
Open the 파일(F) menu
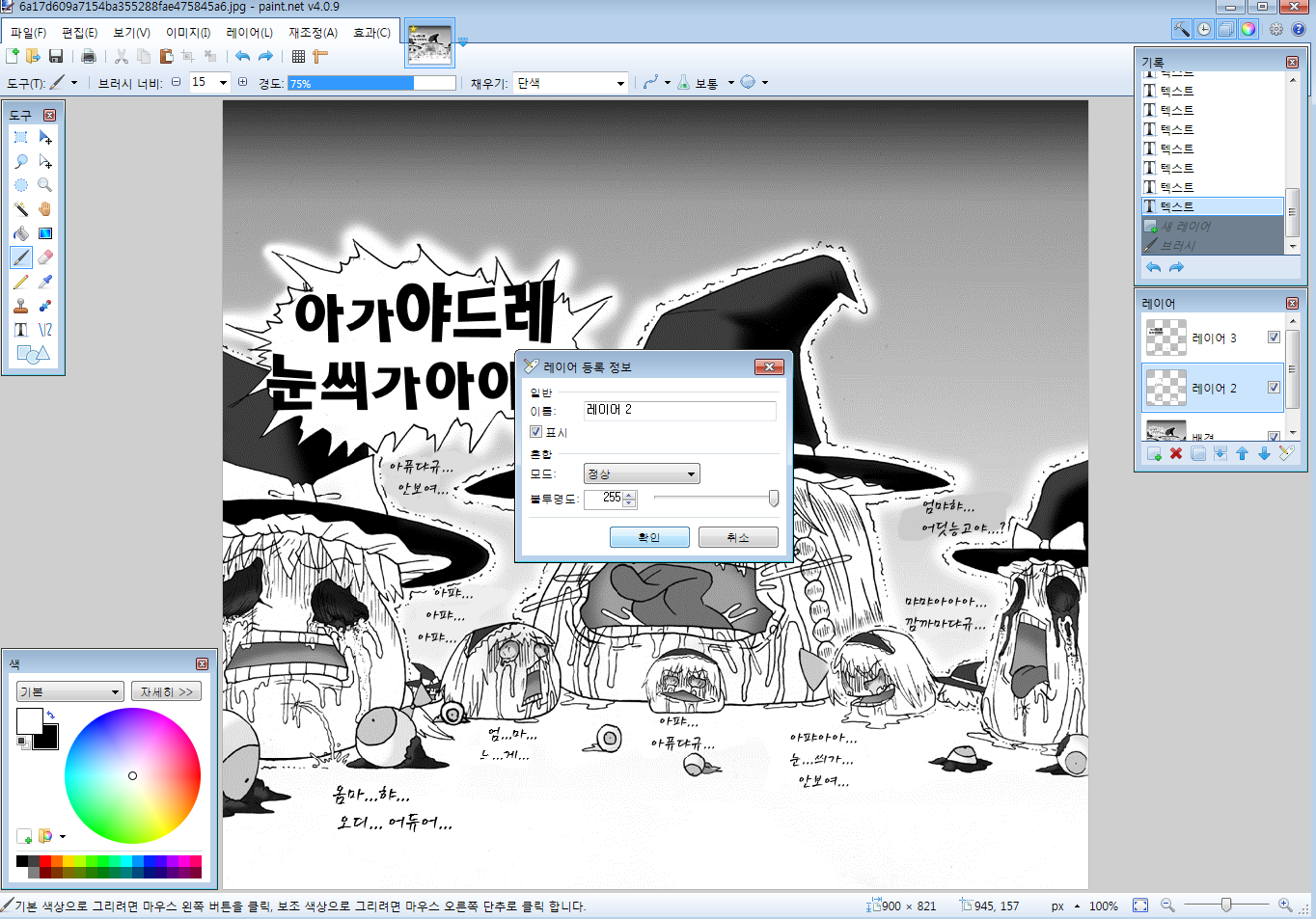point(28,33)
